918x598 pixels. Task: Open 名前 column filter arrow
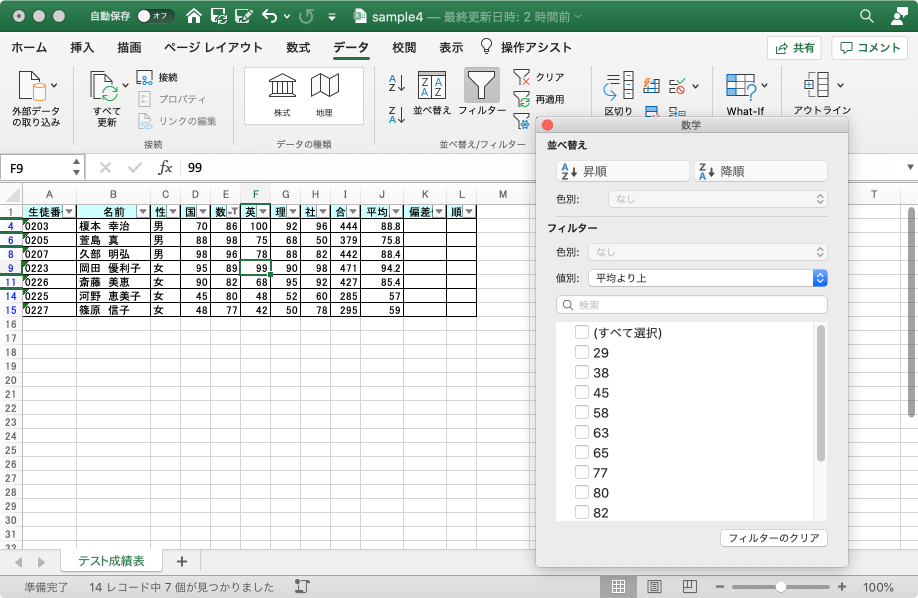pyautogui.click(x=143, y=211)
